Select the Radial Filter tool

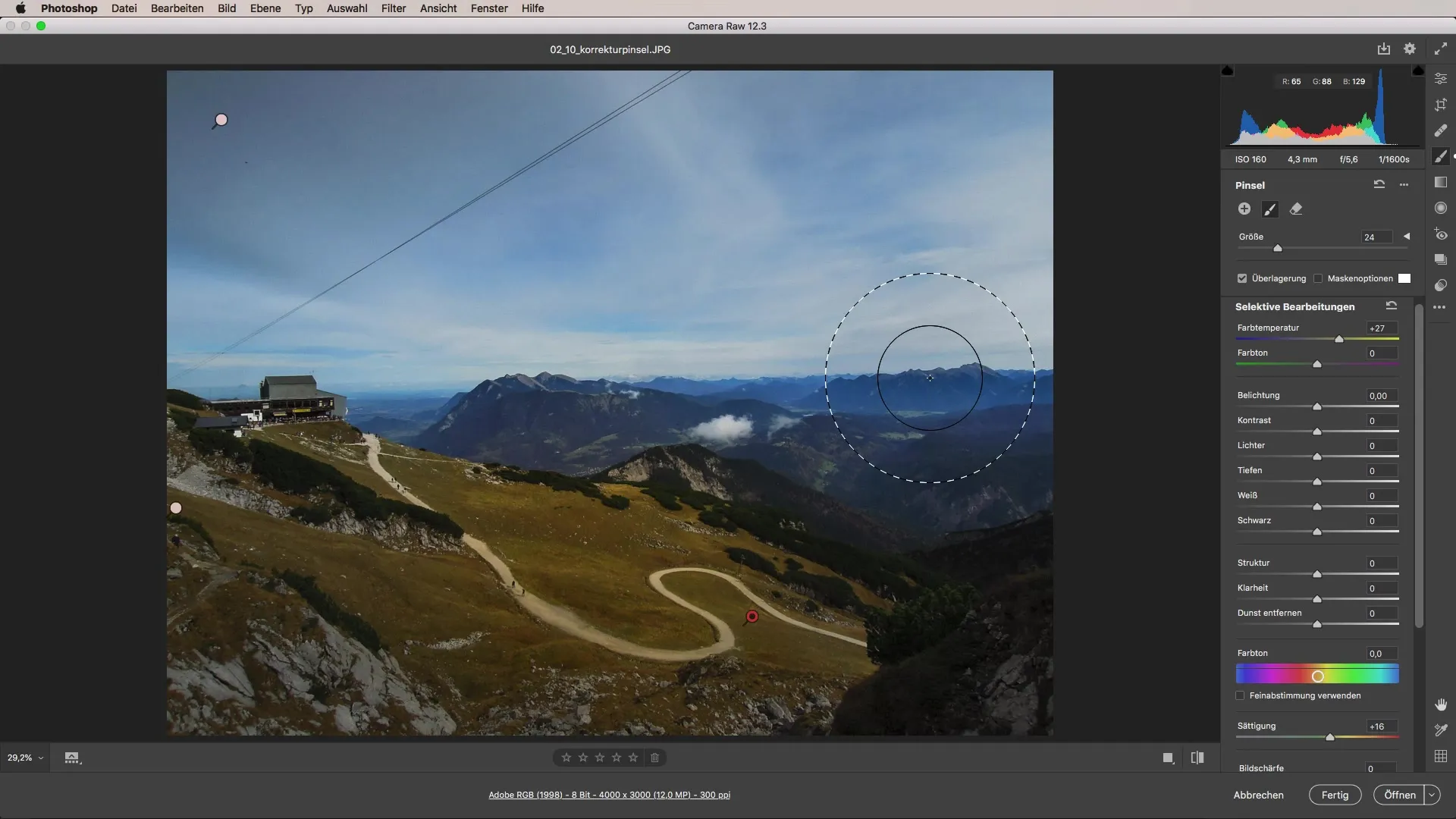(x=1441, y=208)
